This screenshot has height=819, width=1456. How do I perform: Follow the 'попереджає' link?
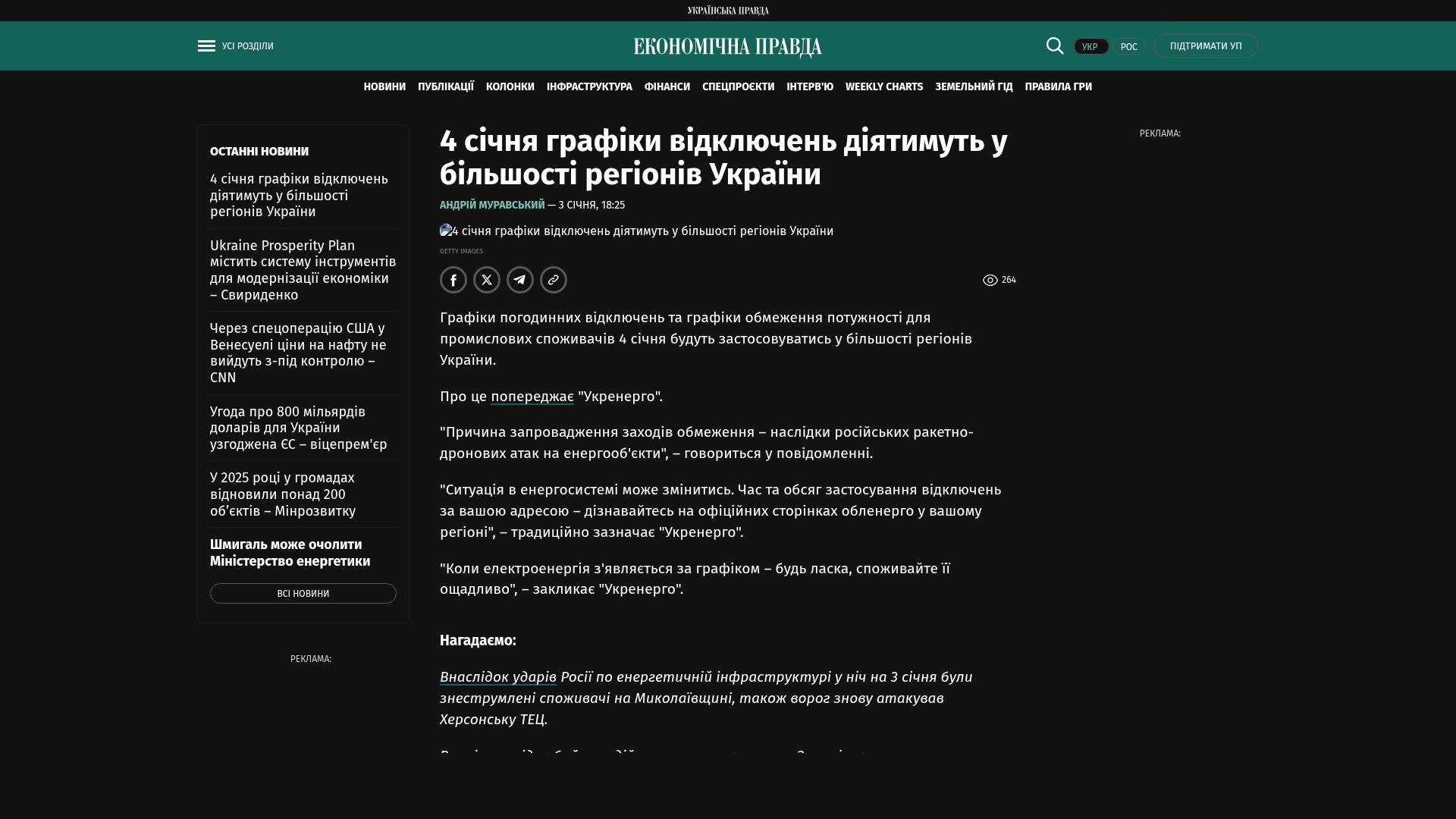(532, 397)
